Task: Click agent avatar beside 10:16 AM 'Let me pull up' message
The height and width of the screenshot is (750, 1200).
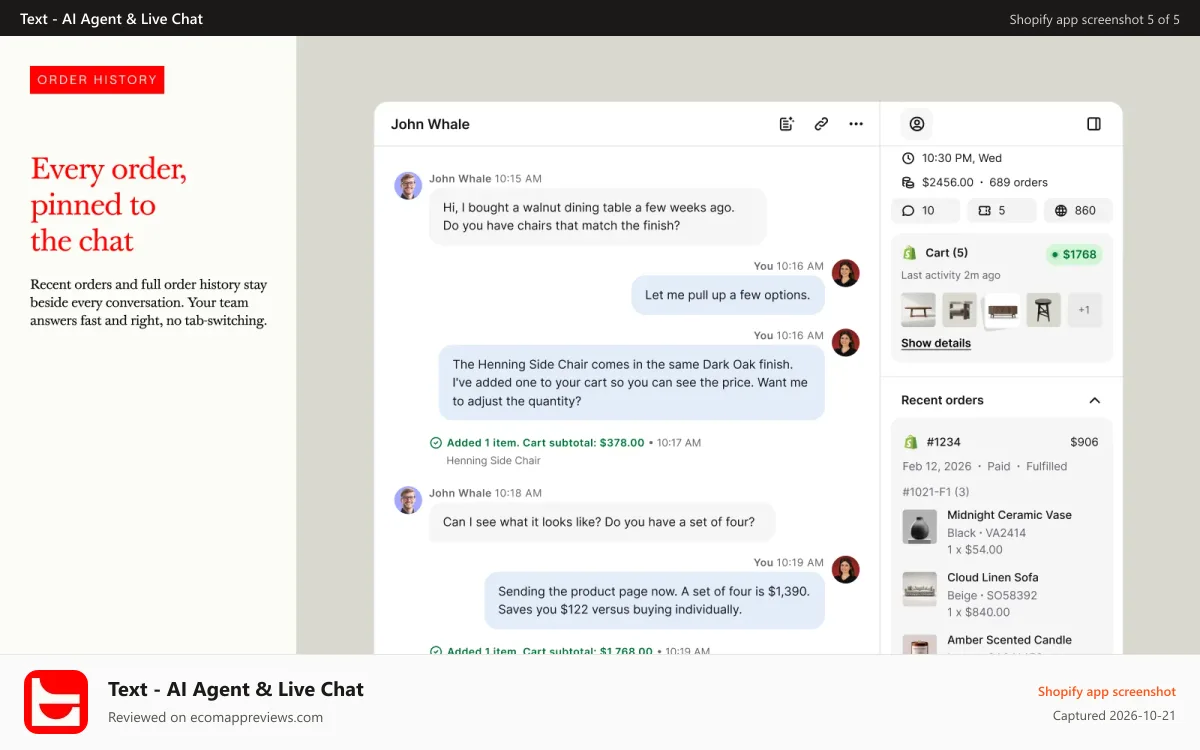Action: pos(846,273)
